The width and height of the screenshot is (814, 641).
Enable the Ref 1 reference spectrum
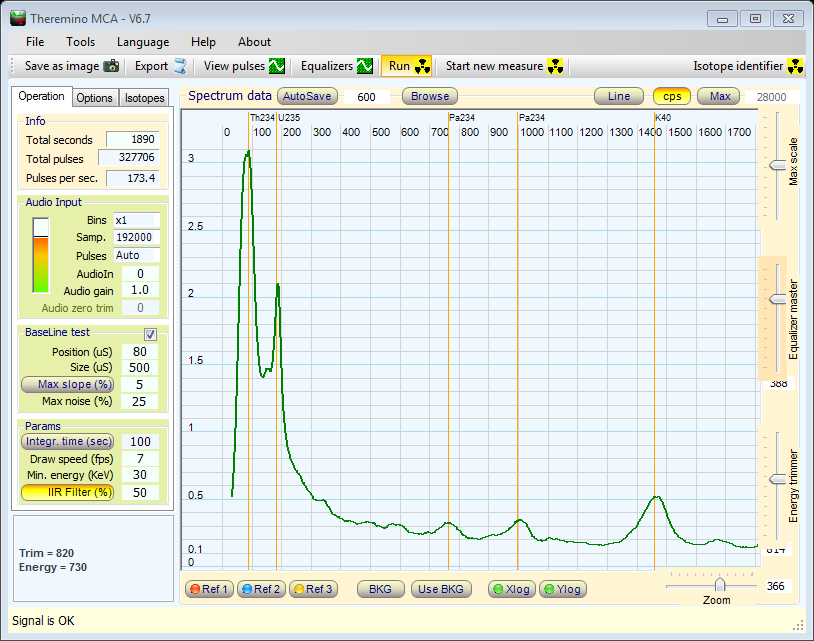click(x=209, y=589)
